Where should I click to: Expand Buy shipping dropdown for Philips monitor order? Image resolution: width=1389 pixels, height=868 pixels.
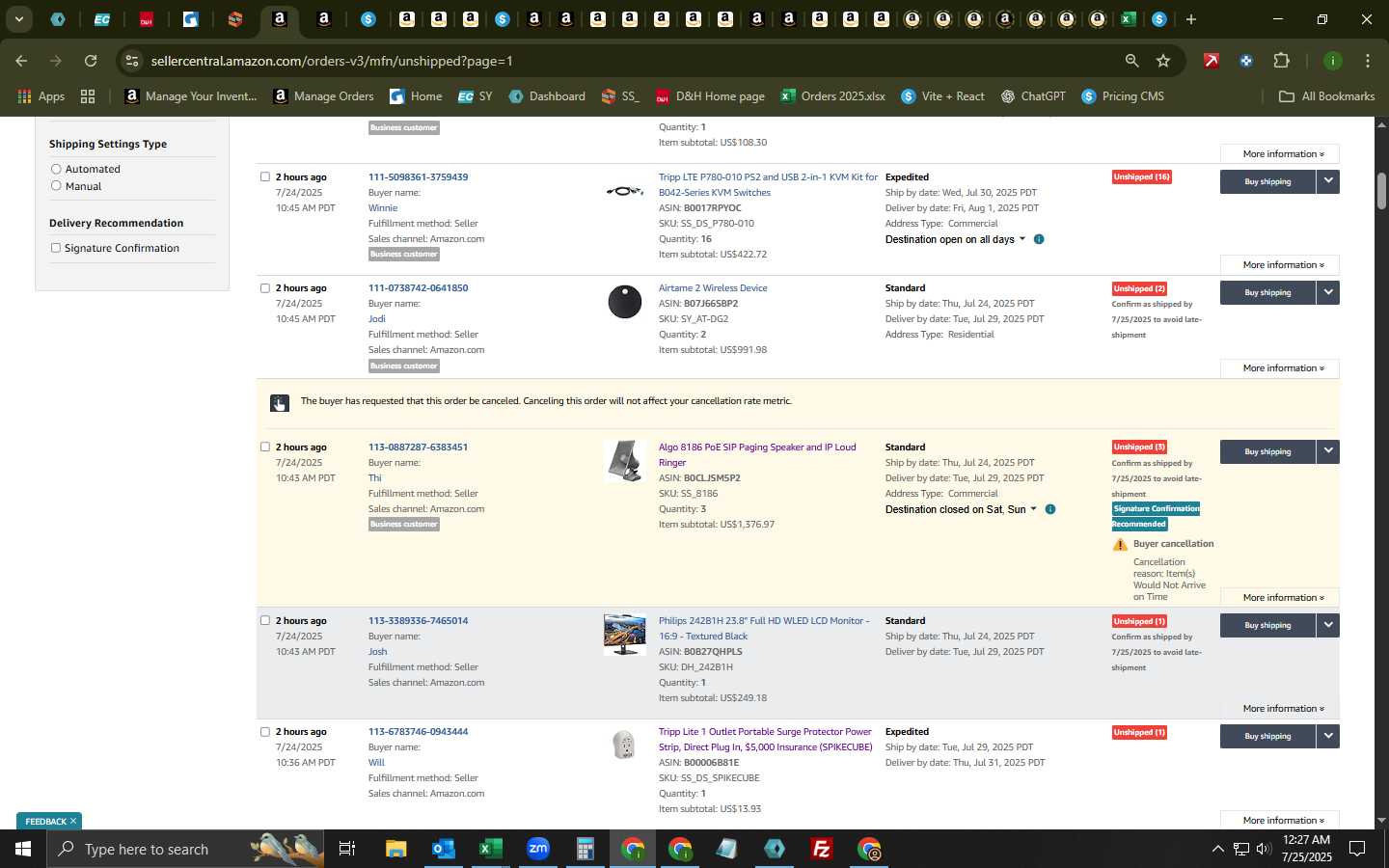pos(1328,625)
